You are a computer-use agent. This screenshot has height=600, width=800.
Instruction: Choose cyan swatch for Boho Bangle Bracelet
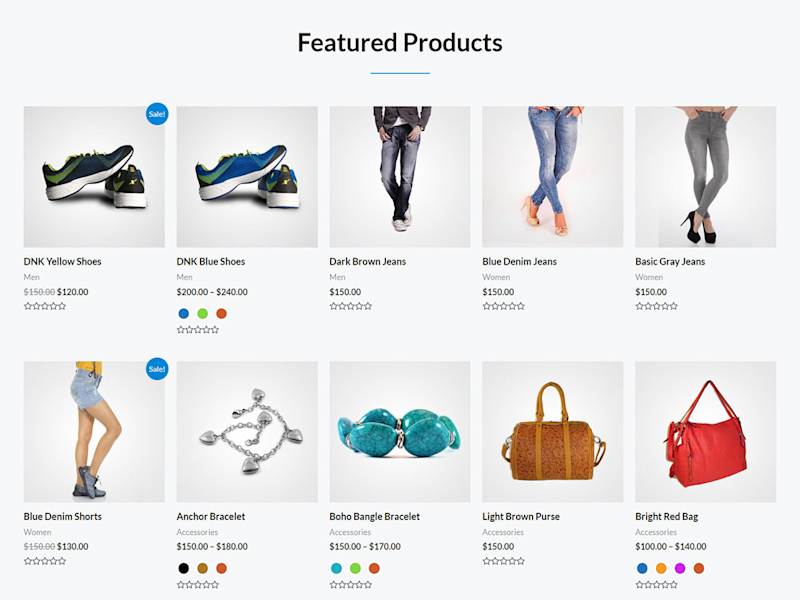tap(336, 568)
